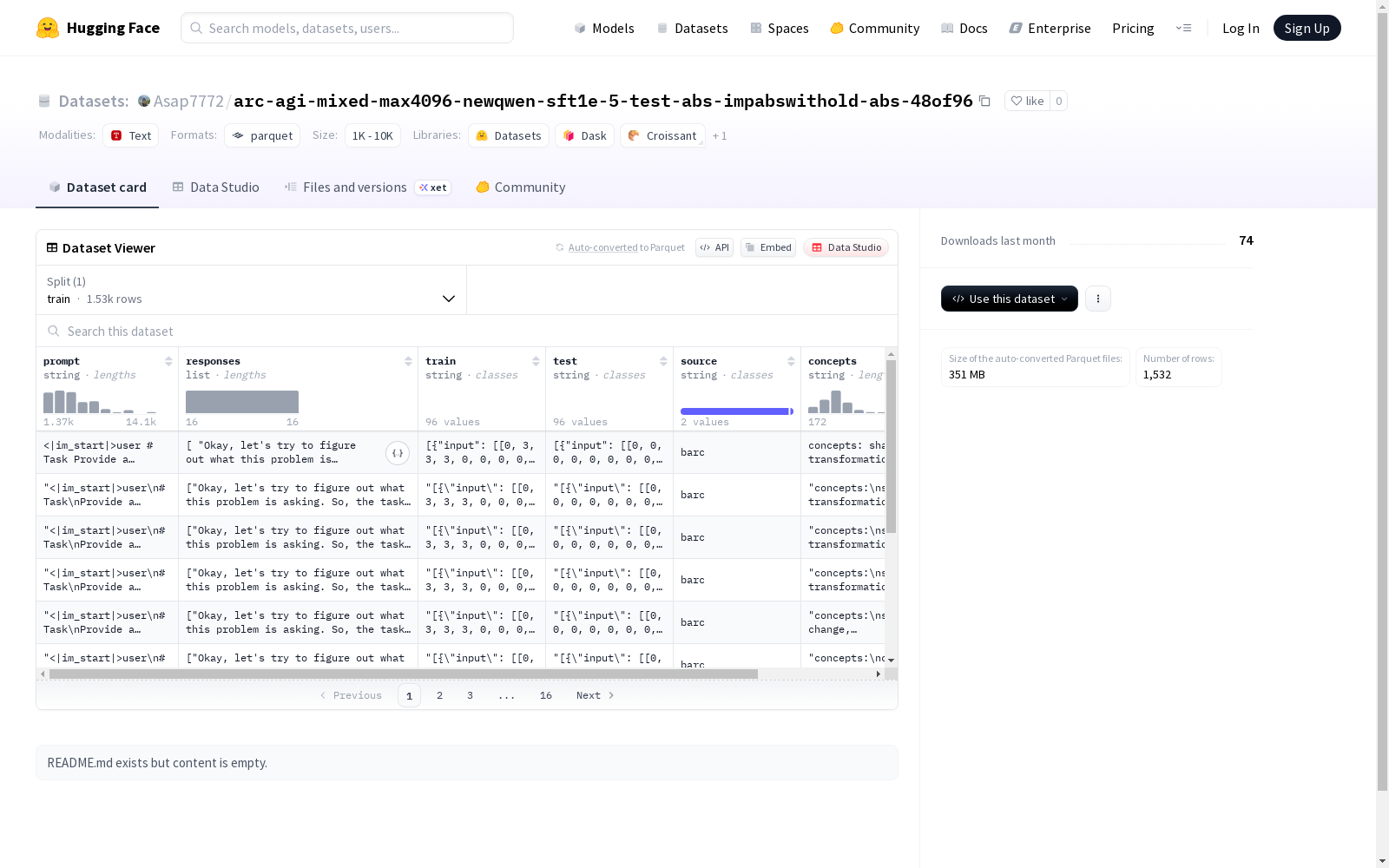Expand the Split train dropdown
Screen dimensions: 1389x868
(x=252, y=290)
